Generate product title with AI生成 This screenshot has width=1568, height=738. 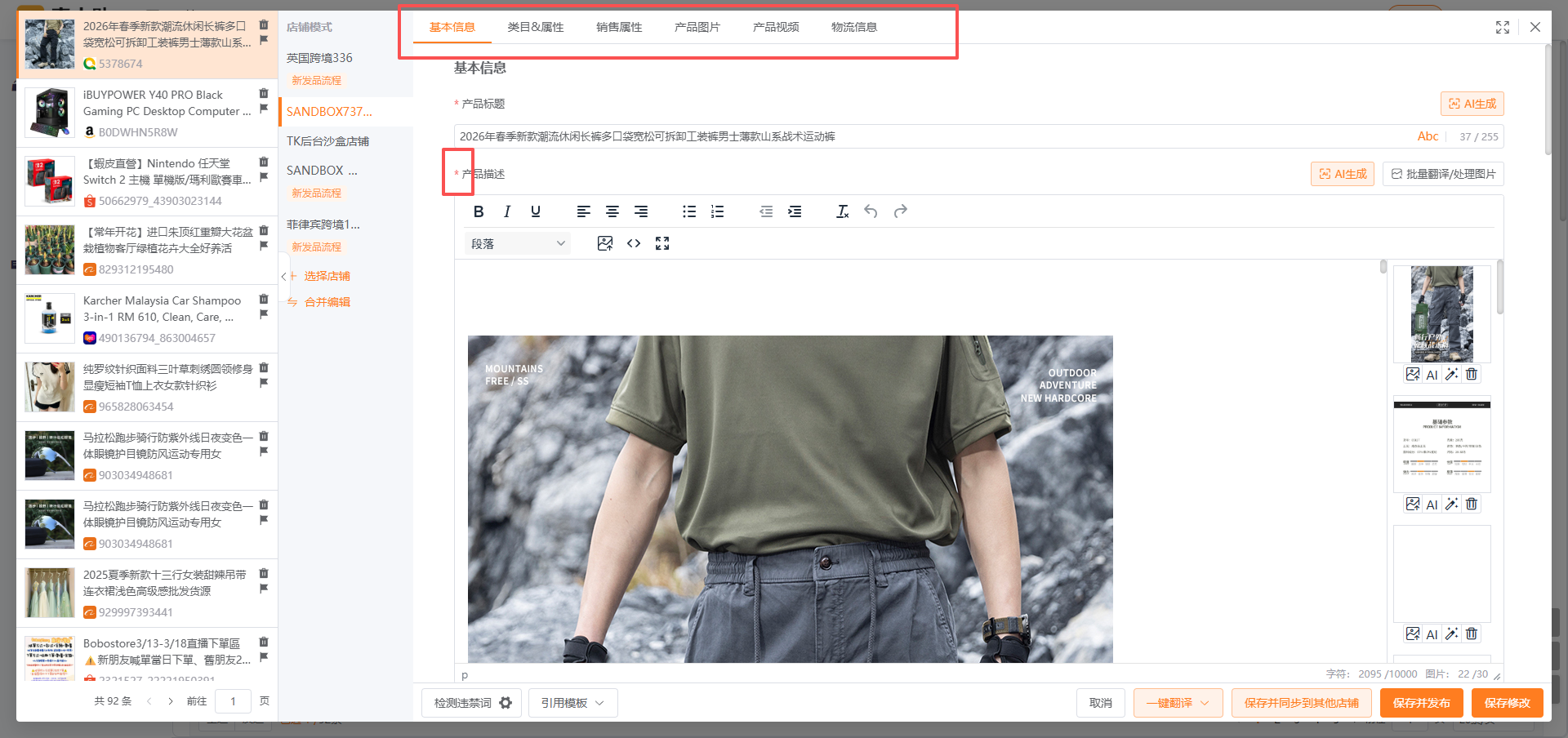[1472, 104]
